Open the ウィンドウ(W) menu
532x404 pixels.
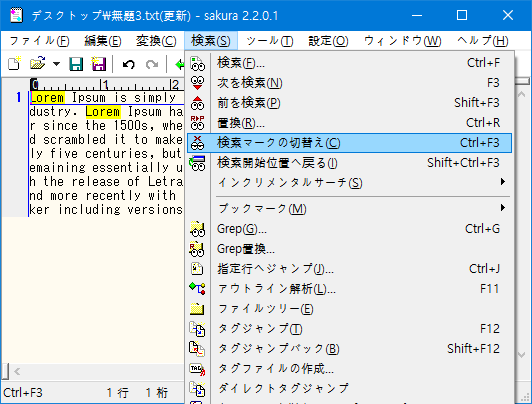(x=403, y=41)
